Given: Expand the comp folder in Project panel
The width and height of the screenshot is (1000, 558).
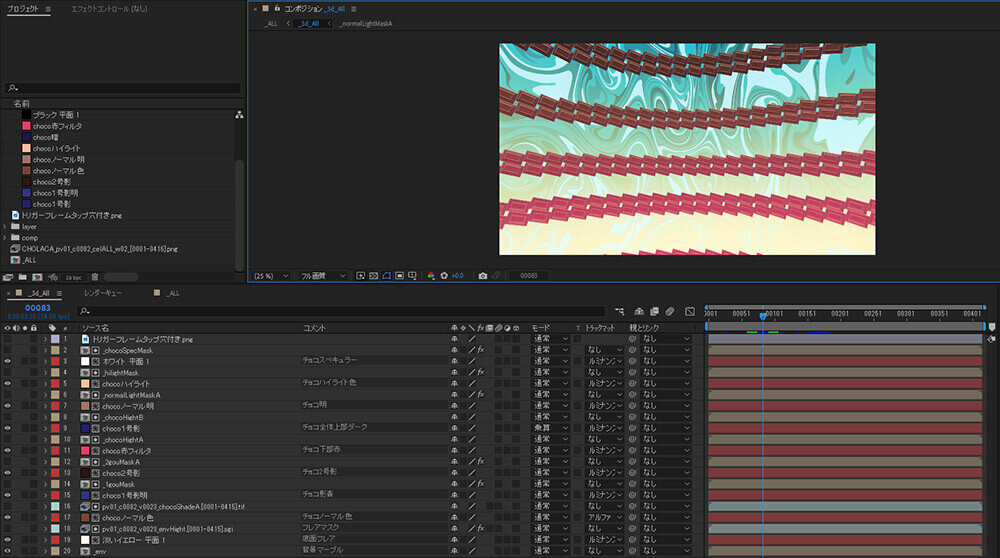Looking at the screenshot, I should [x=5, y=237].
